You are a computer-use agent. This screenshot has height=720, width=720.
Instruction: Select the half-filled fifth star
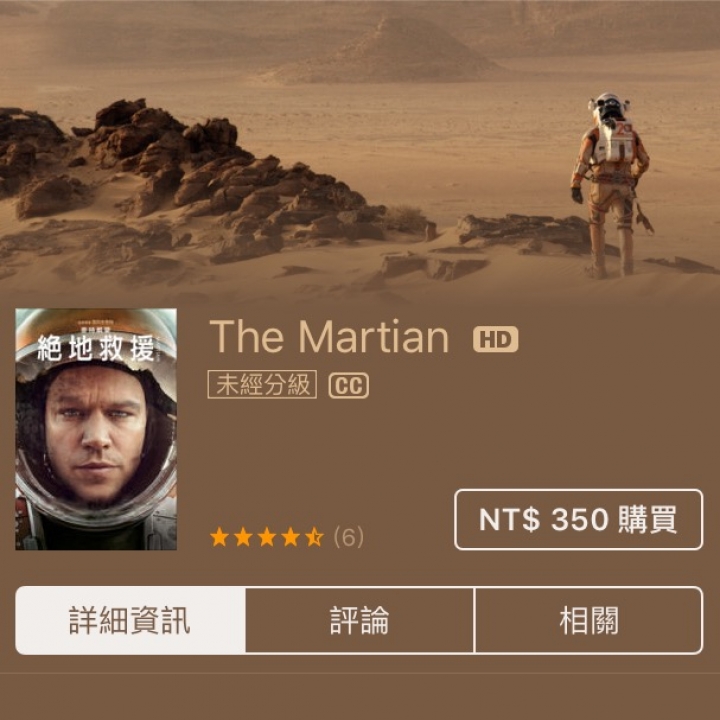tap(315, 537)
